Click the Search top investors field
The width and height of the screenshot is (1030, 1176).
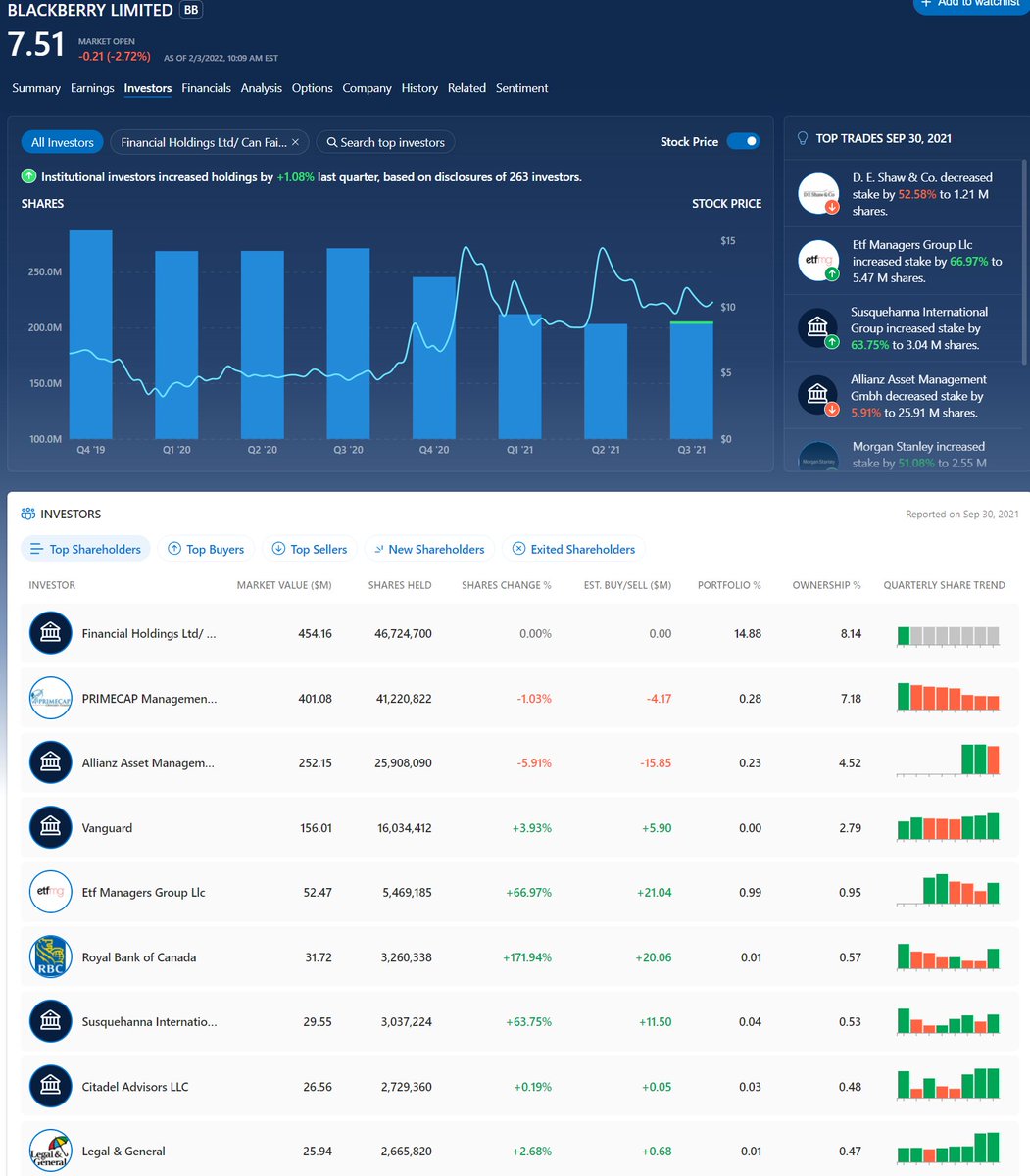(x=386, y=142)
